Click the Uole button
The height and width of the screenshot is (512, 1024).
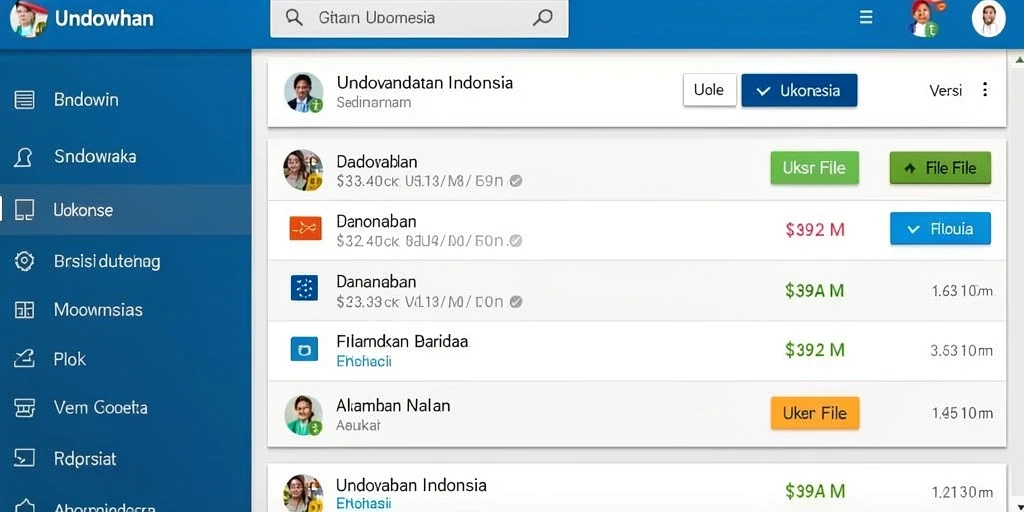(709, 90)
